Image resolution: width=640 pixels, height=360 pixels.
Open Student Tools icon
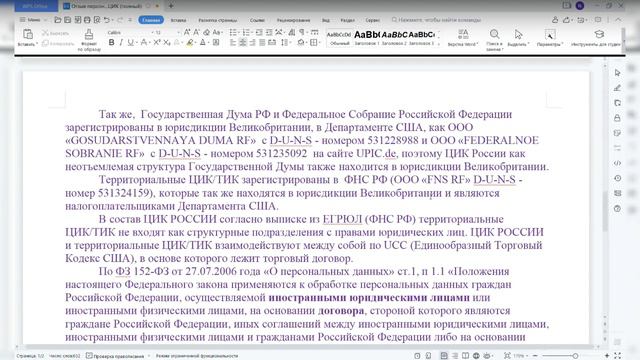pyautogui.click(x=599, y=34)
